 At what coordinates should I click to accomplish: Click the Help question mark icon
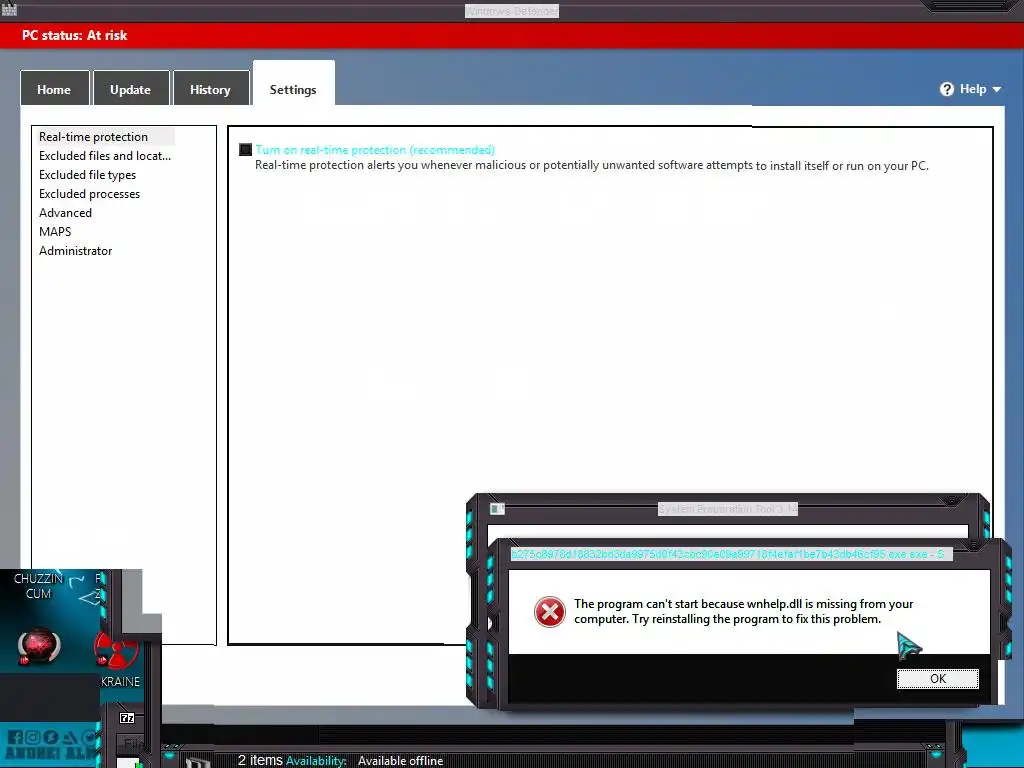(946, 89)
